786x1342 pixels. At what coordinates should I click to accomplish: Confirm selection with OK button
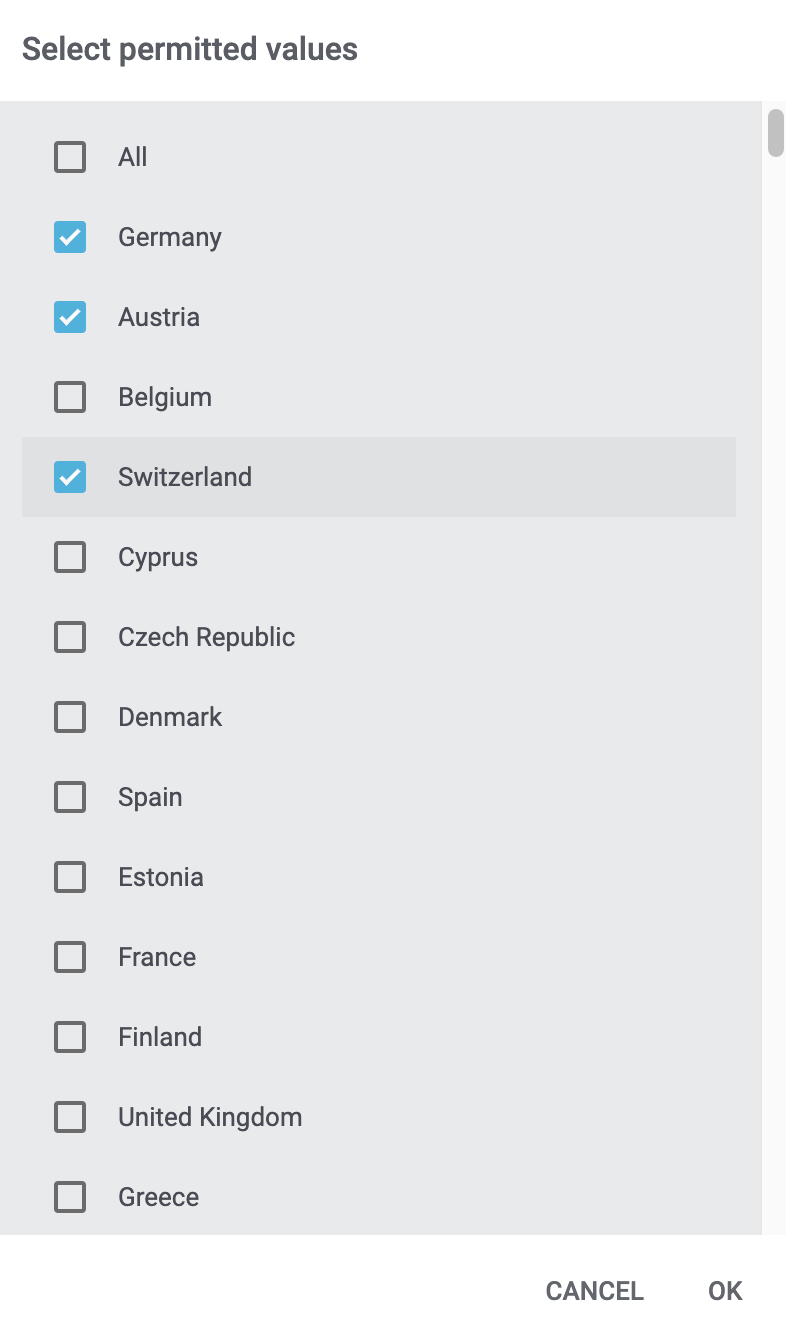tap(725, 1291)
